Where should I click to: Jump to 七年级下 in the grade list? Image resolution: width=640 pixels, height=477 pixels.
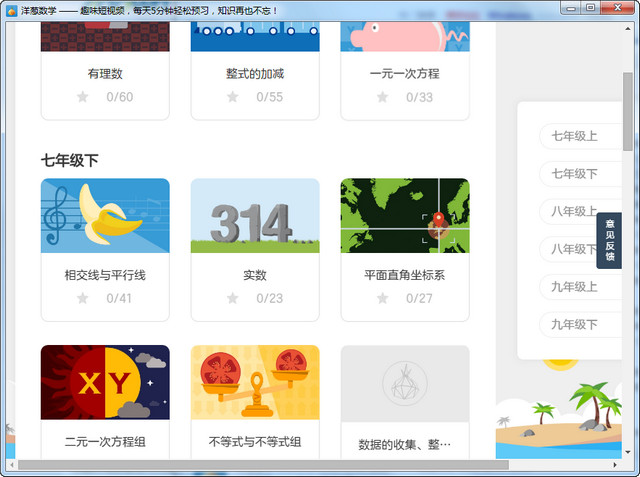tap(580, 174)
